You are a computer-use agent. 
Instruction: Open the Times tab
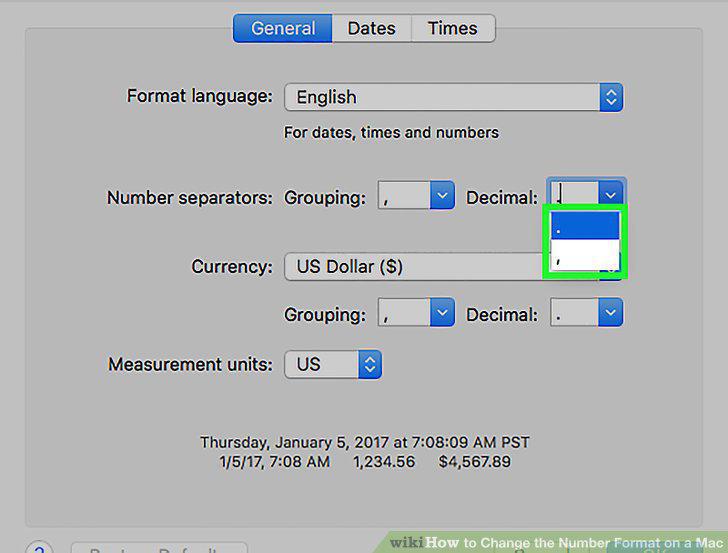(x=453, y=28)
